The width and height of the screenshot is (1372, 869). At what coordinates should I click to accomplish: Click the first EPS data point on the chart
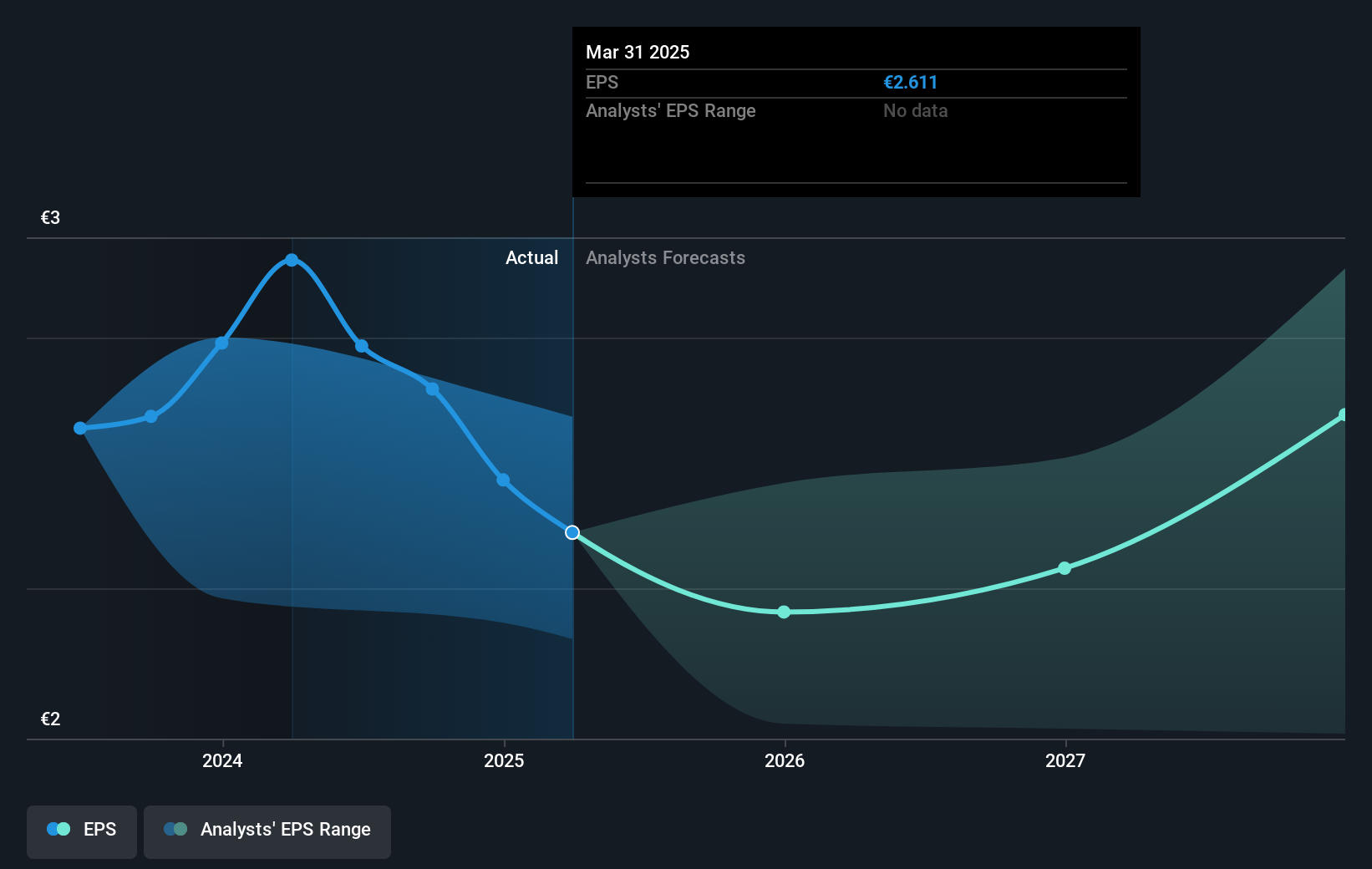pyautogui.click(x=80, y=428)
